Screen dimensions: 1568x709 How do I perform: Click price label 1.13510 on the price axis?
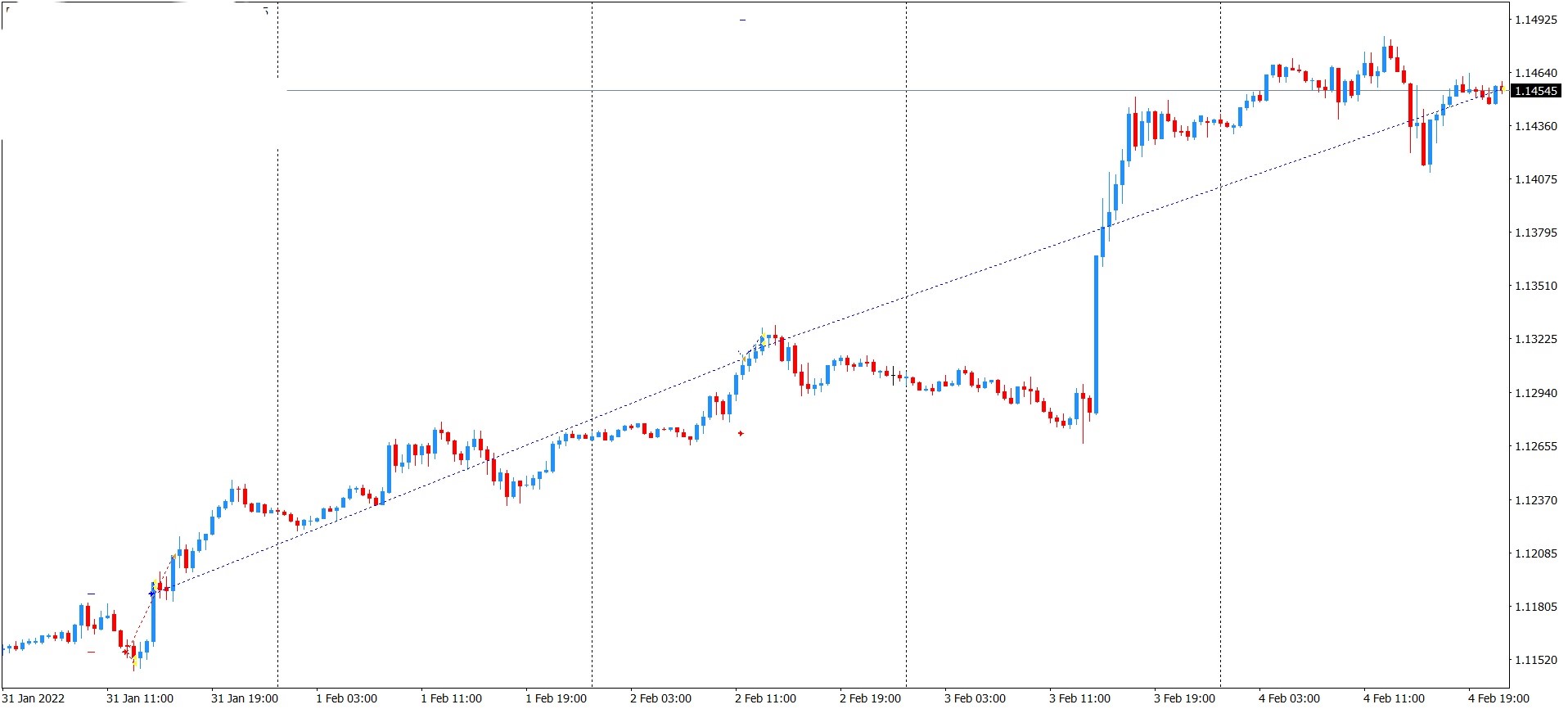[1536, 286]
